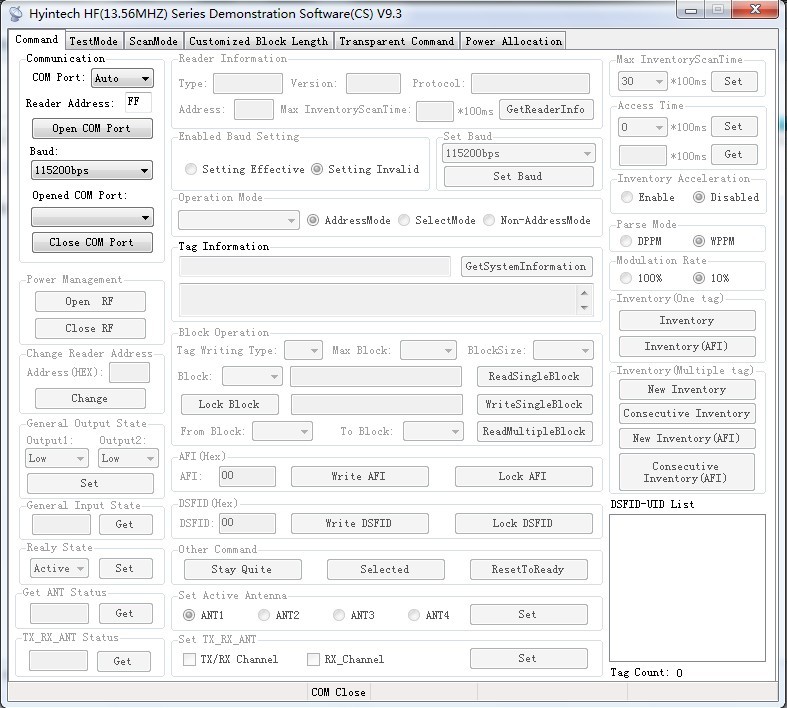Expand the Opened COM Port dropdown

[92, 217]
